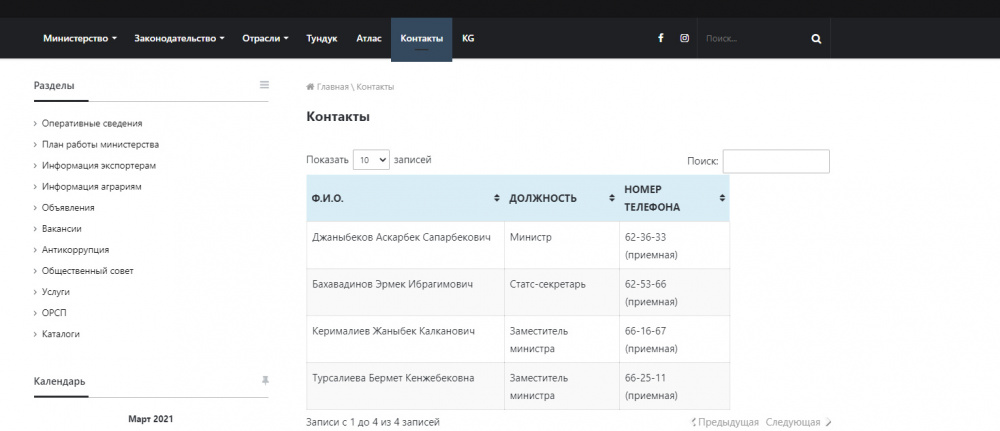Click the table Поиск filter field
Image resolution: width=1000 pixels, height=431 pixels.
coord(775,161)
